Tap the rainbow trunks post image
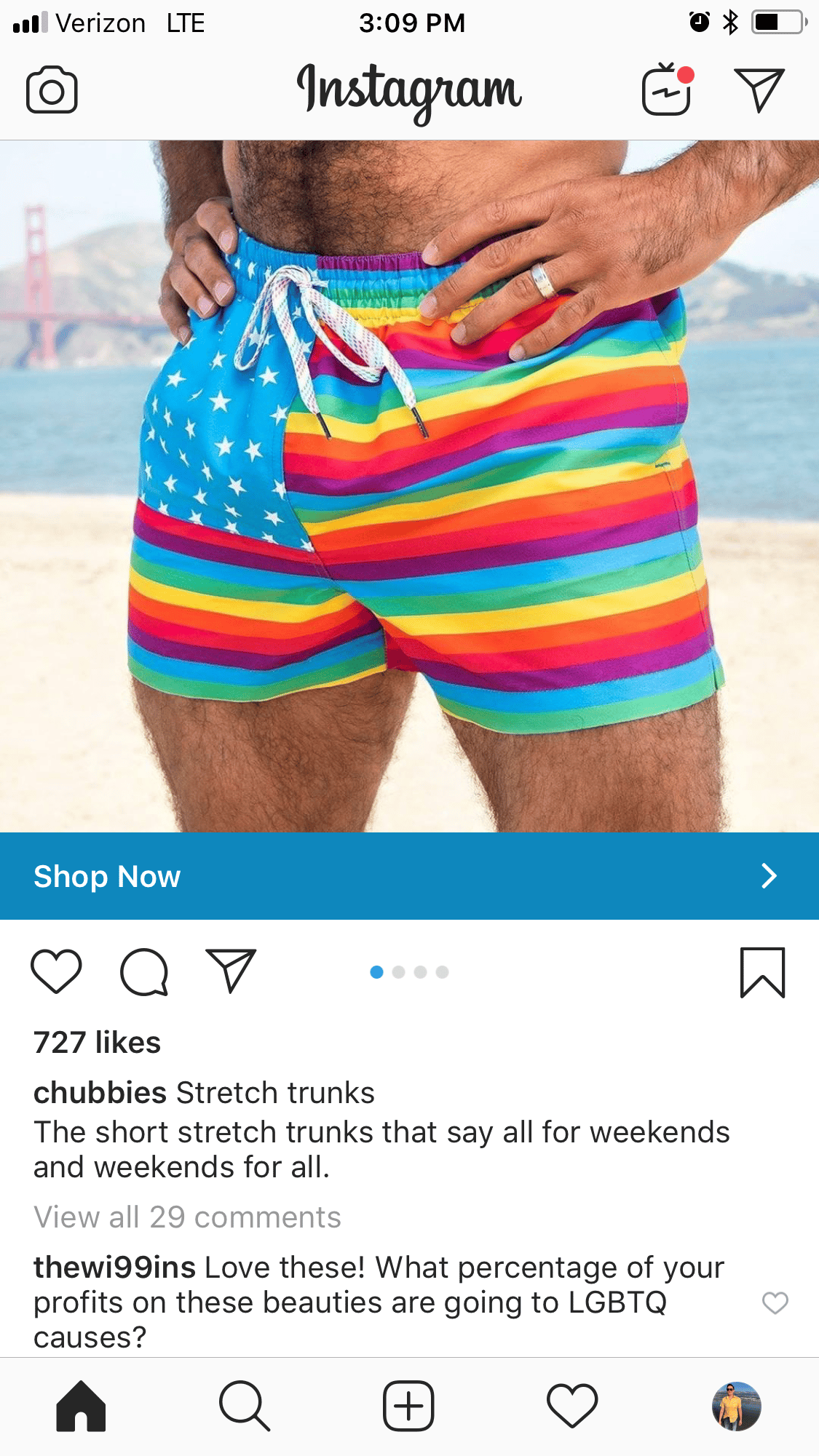Screen dimensions: 819x1456 coord(409,486)
